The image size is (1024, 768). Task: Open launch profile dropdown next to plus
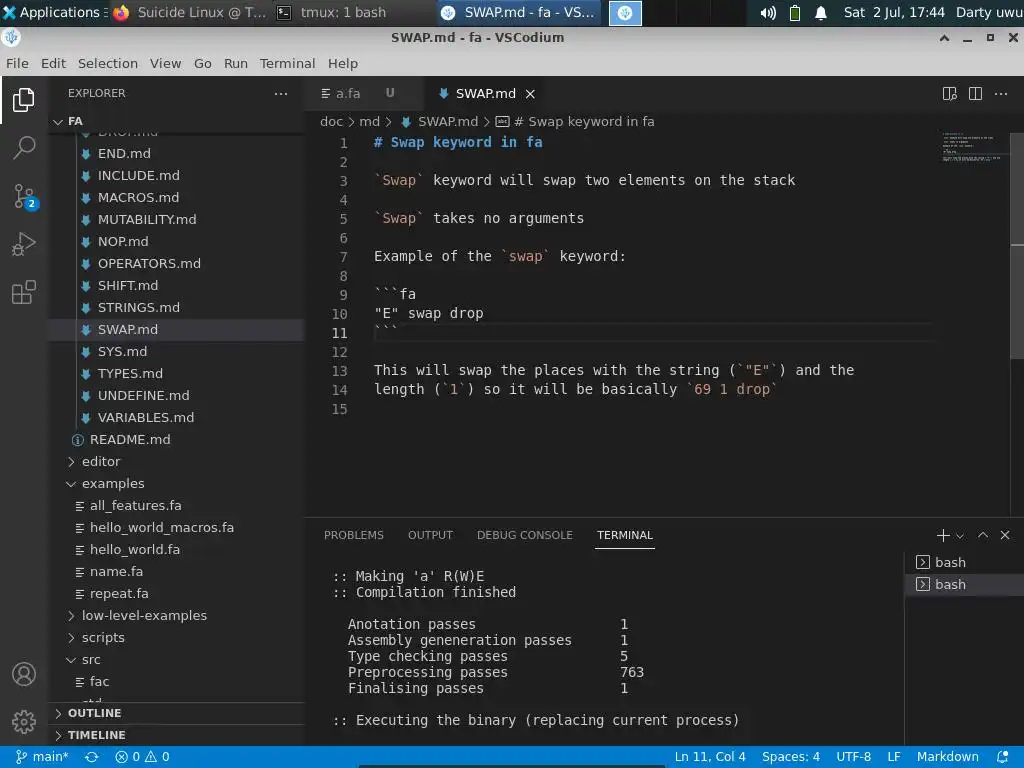pyautogui.click(x=960, y=536)
